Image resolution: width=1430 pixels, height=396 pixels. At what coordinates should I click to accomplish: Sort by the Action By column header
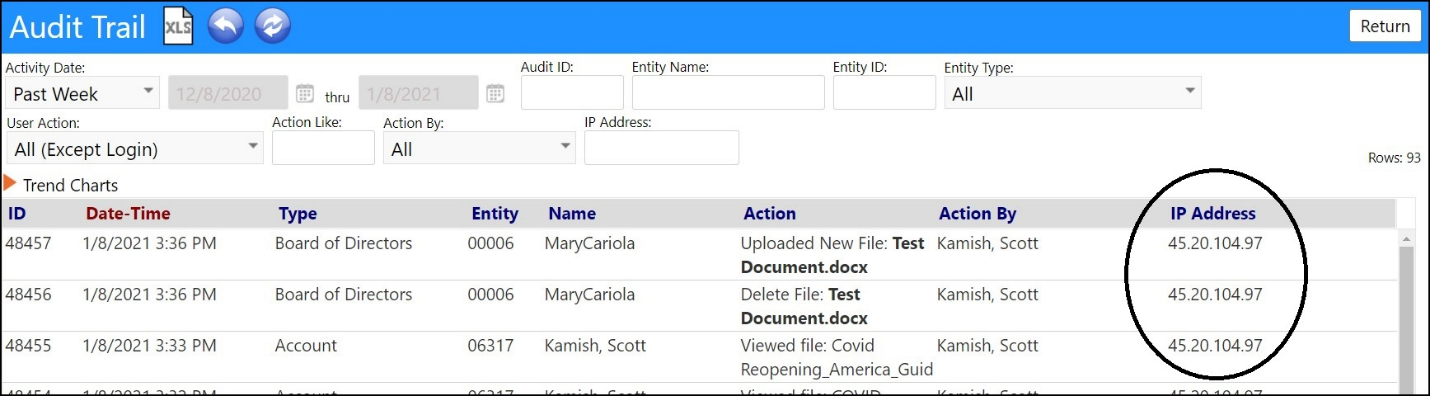(977, 213)
